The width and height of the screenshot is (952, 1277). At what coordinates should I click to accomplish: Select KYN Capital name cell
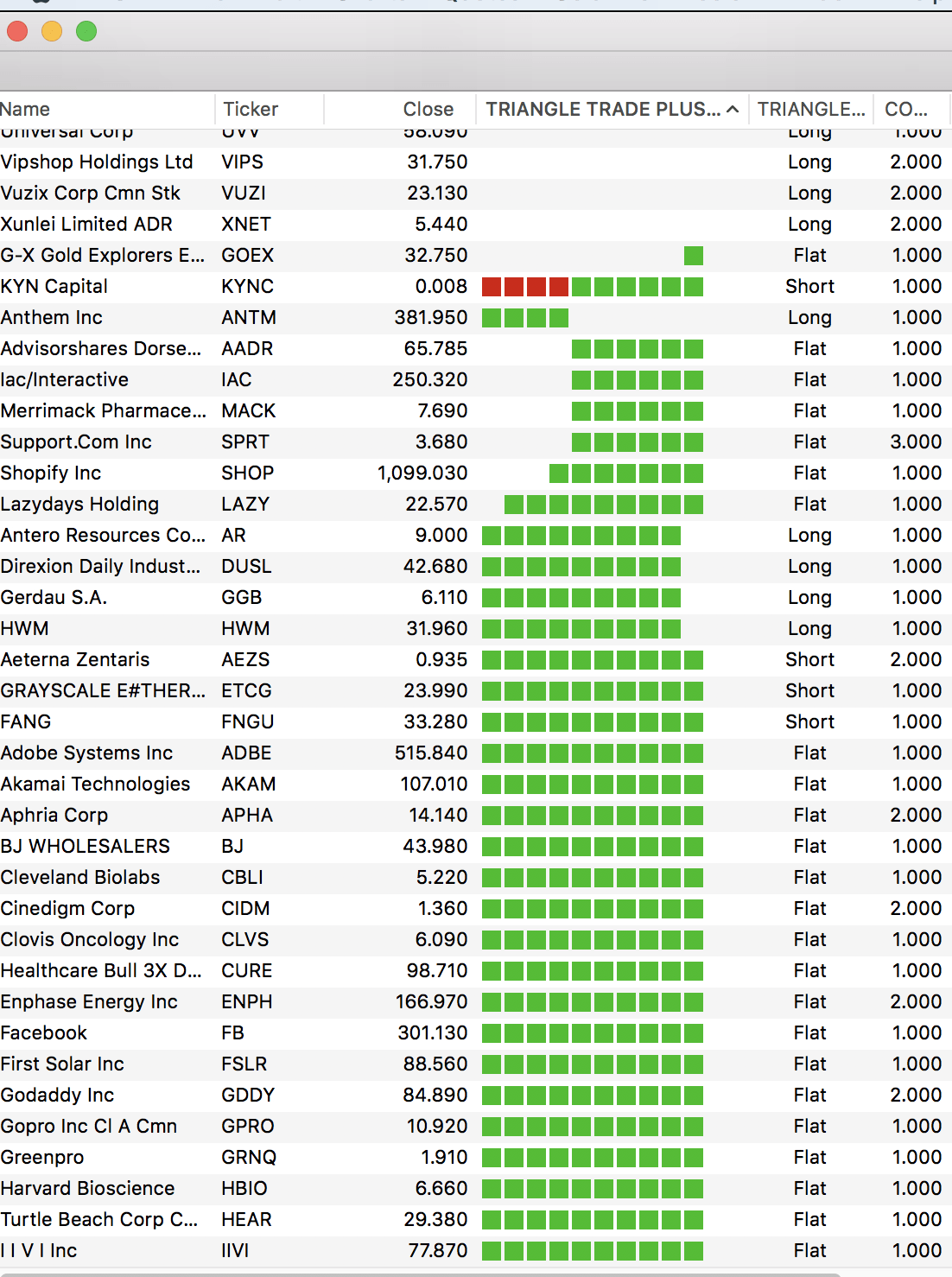pos(54,287)
